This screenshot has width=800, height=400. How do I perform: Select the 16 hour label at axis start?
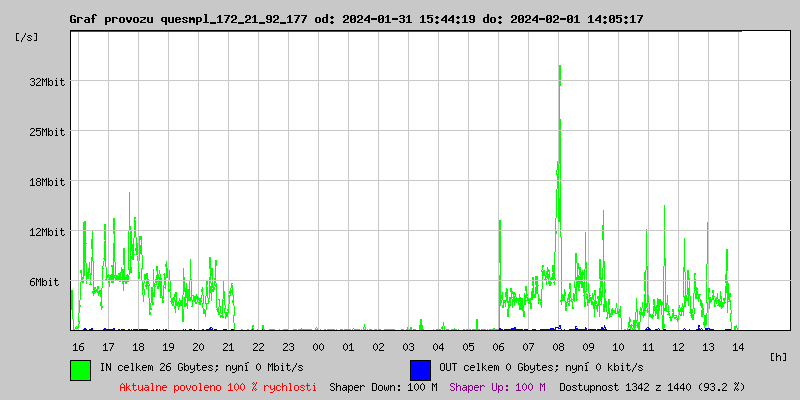click(78, 347)
